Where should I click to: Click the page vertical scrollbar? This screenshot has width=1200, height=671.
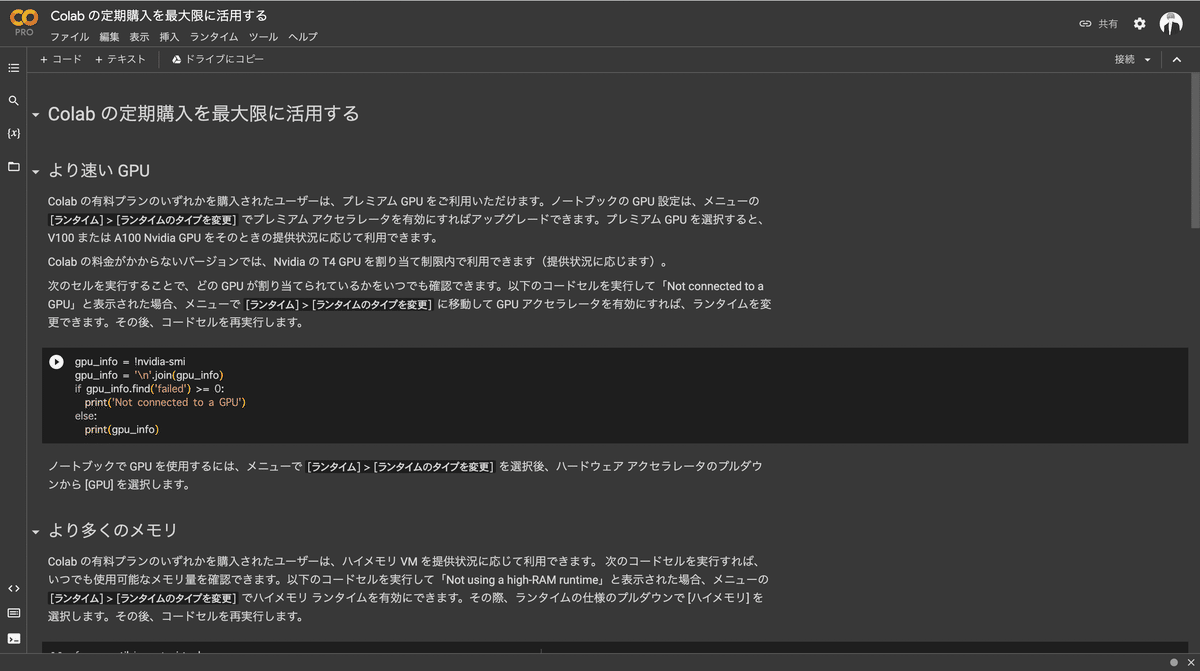tap(1195, 150)
